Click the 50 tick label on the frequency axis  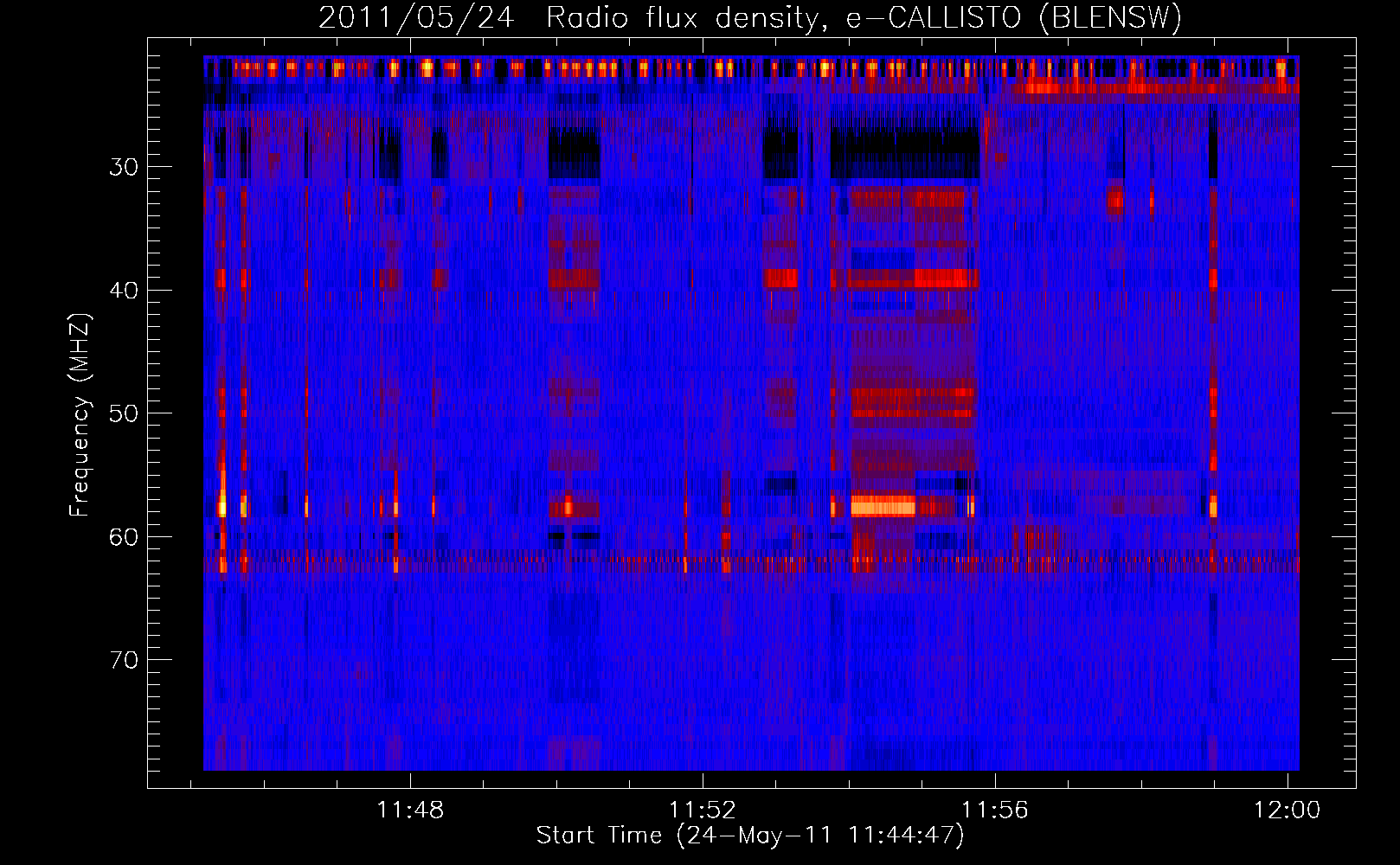pyautogui.click(x=124, y=413)
